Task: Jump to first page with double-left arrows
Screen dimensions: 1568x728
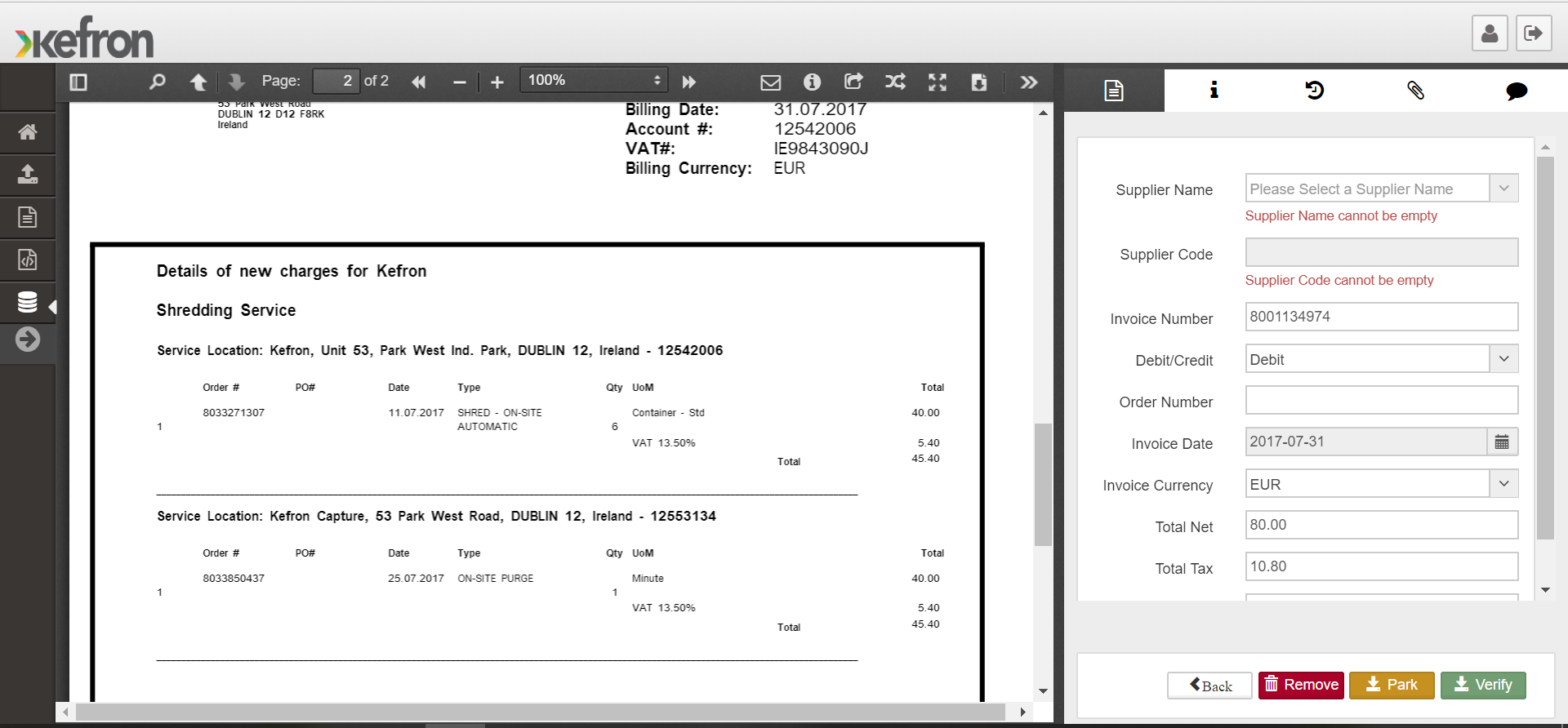Action: (x=418, y=82)
